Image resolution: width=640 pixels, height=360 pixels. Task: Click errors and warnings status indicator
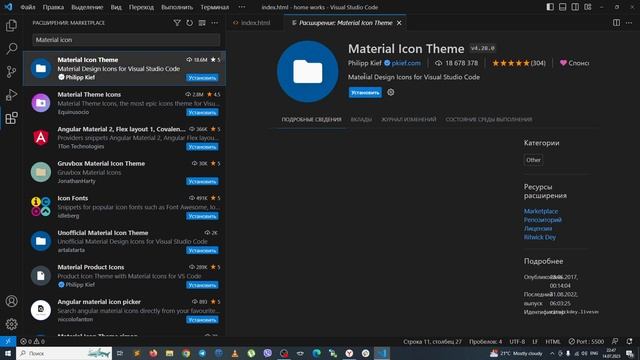click(x=32, y=341)
